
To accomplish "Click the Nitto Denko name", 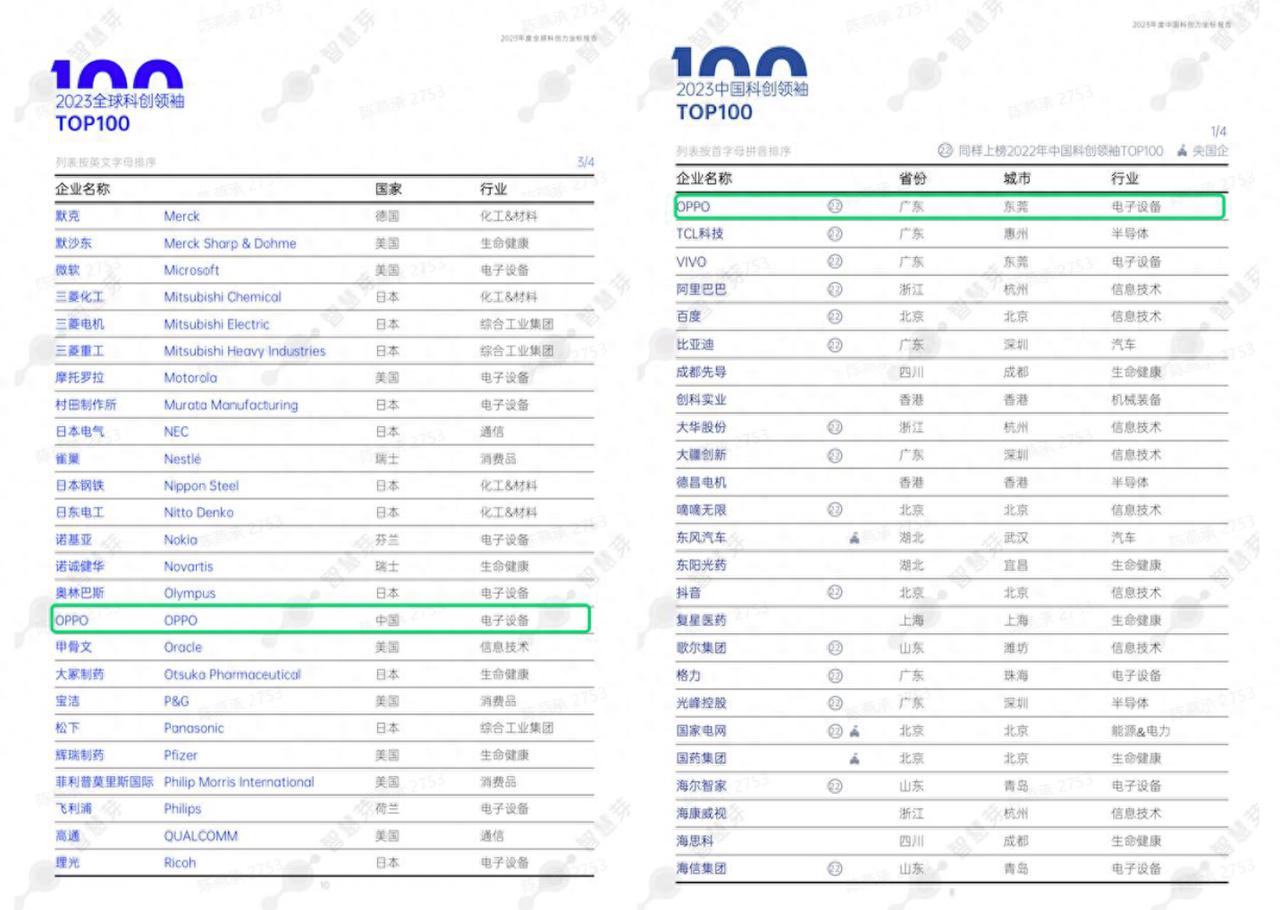I will tap(199, 513).
